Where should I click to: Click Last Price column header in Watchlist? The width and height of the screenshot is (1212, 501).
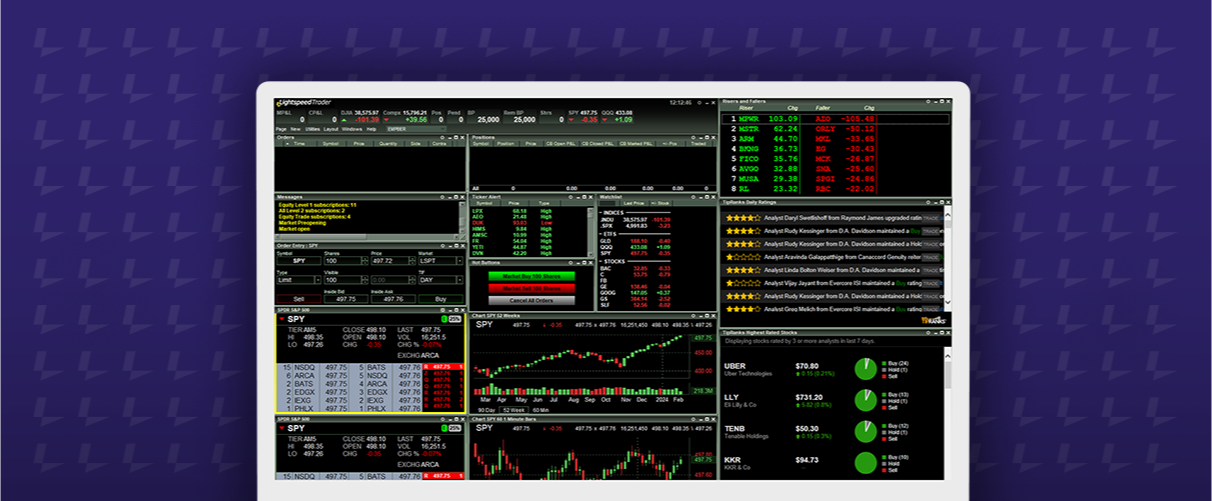(633, 203)
